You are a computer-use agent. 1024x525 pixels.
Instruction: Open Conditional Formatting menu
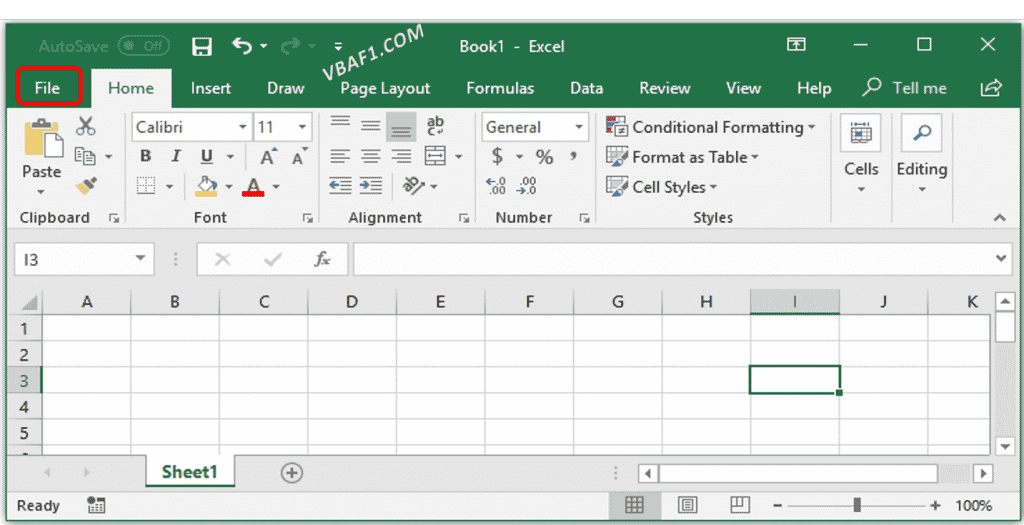click(x=710, y=127)
